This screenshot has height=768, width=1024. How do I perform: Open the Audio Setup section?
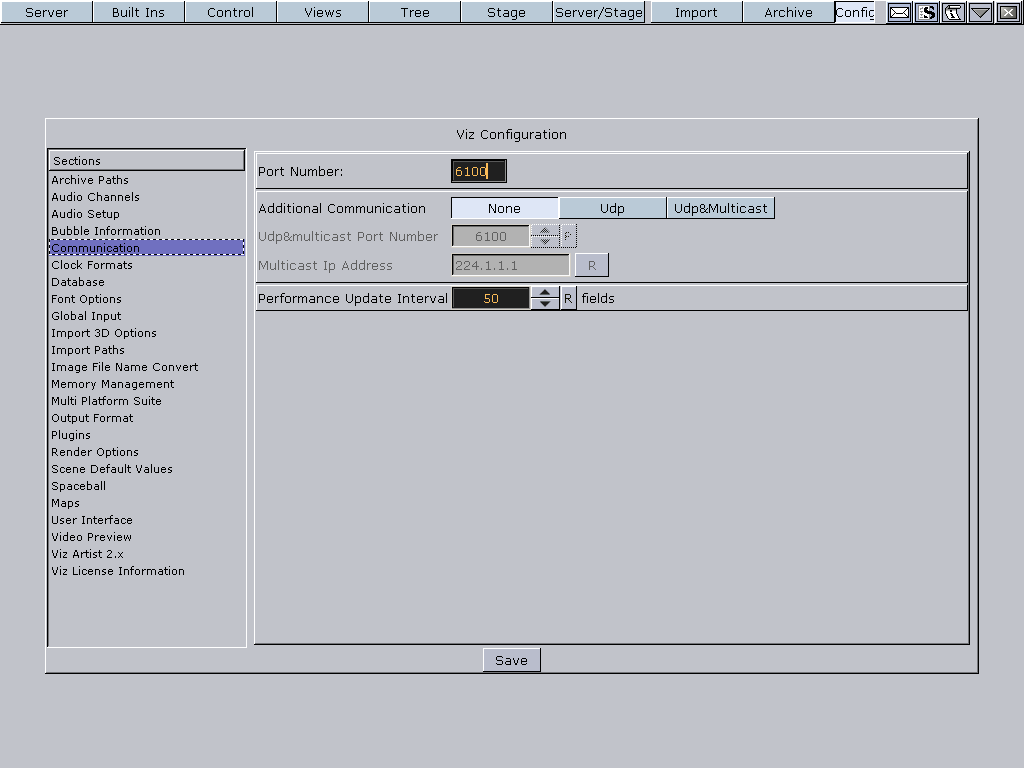point(85,214)
